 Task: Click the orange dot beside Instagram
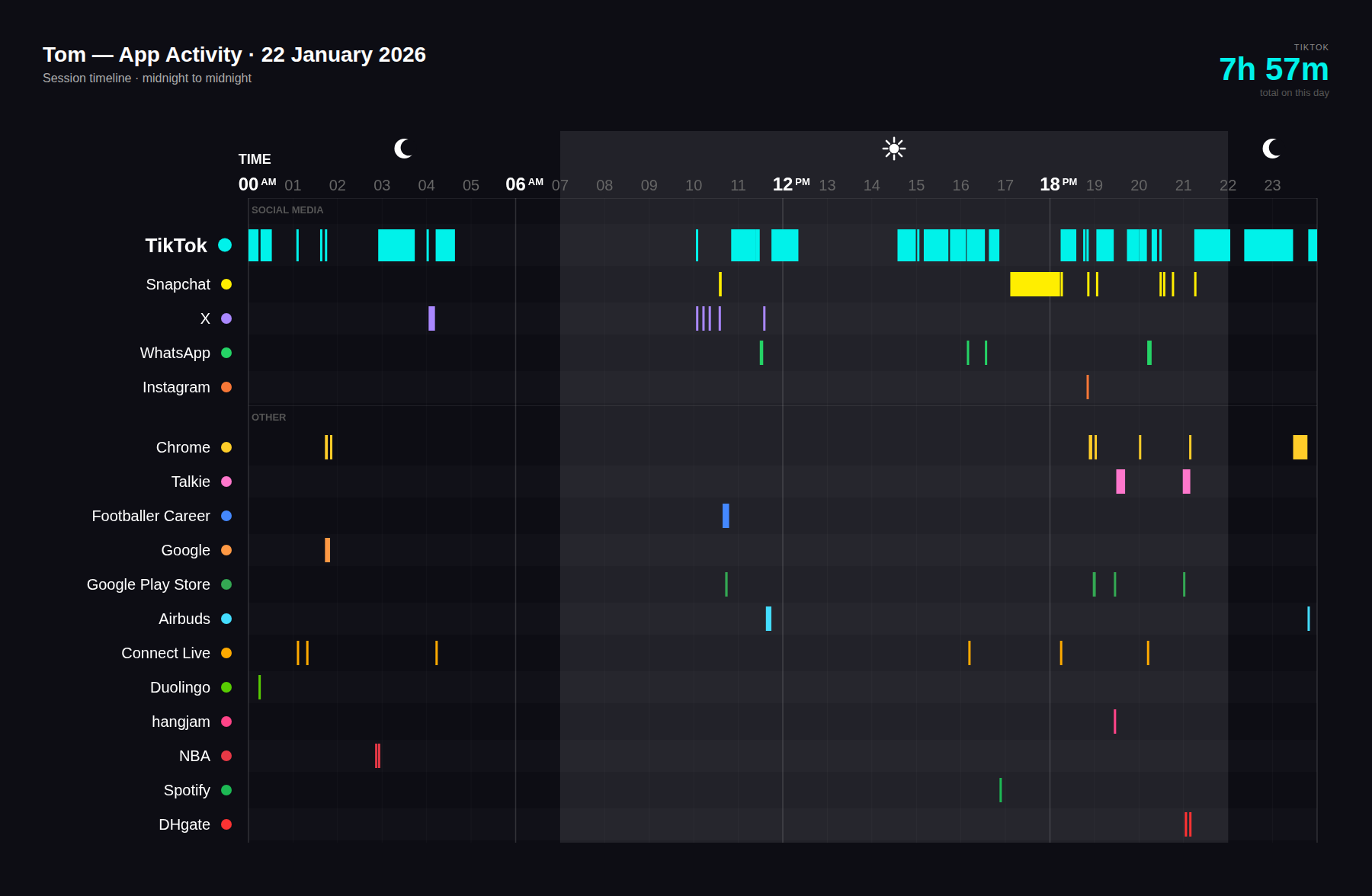(226, 387)
